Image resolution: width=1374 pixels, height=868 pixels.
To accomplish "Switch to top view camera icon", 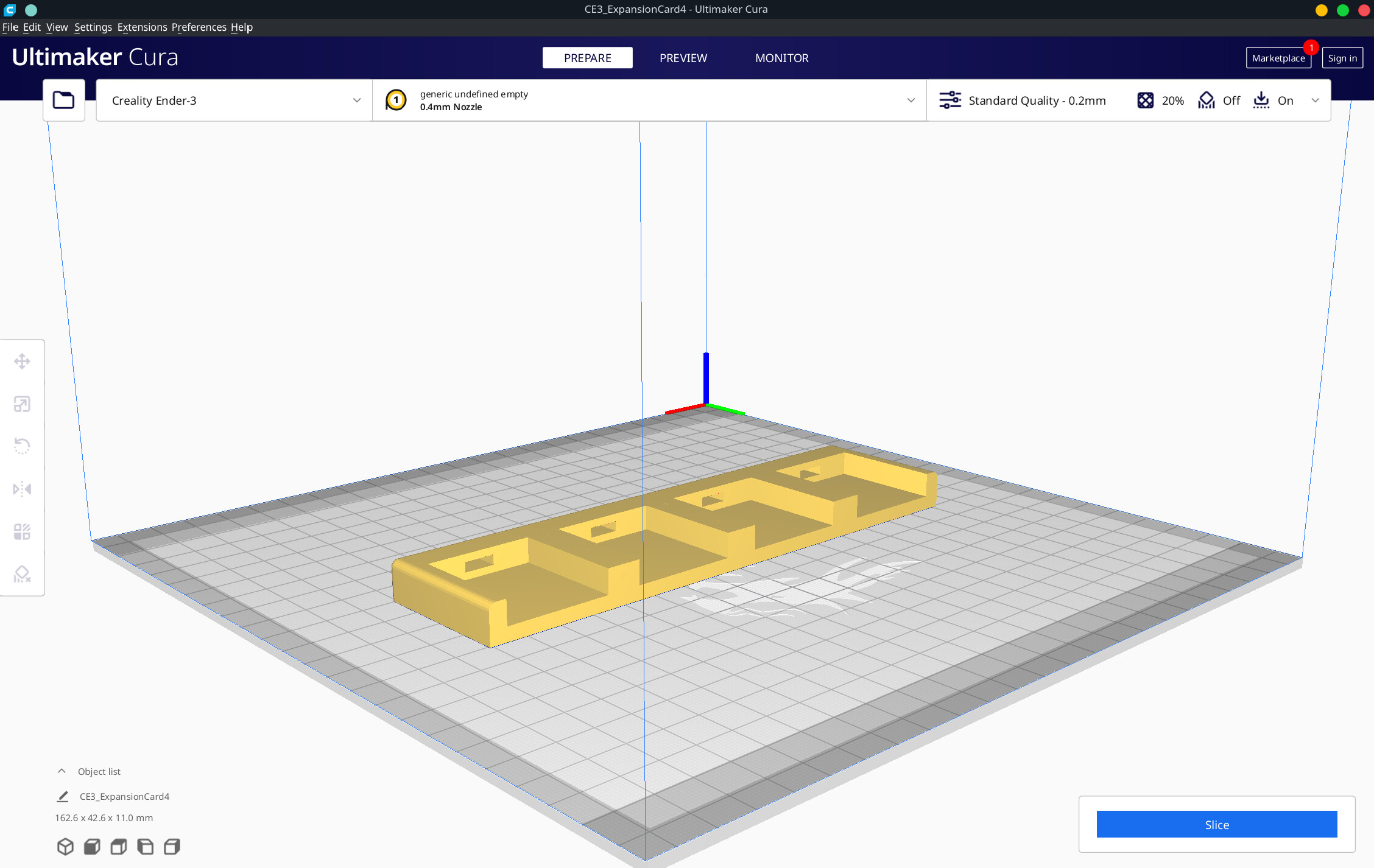I will (x=119, y=847).
